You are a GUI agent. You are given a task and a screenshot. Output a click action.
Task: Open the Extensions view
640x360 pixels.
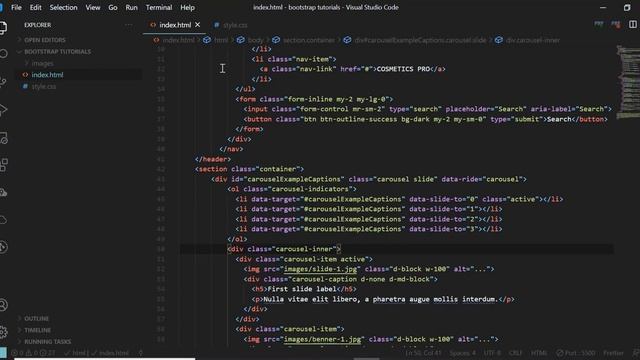point(3,165)
